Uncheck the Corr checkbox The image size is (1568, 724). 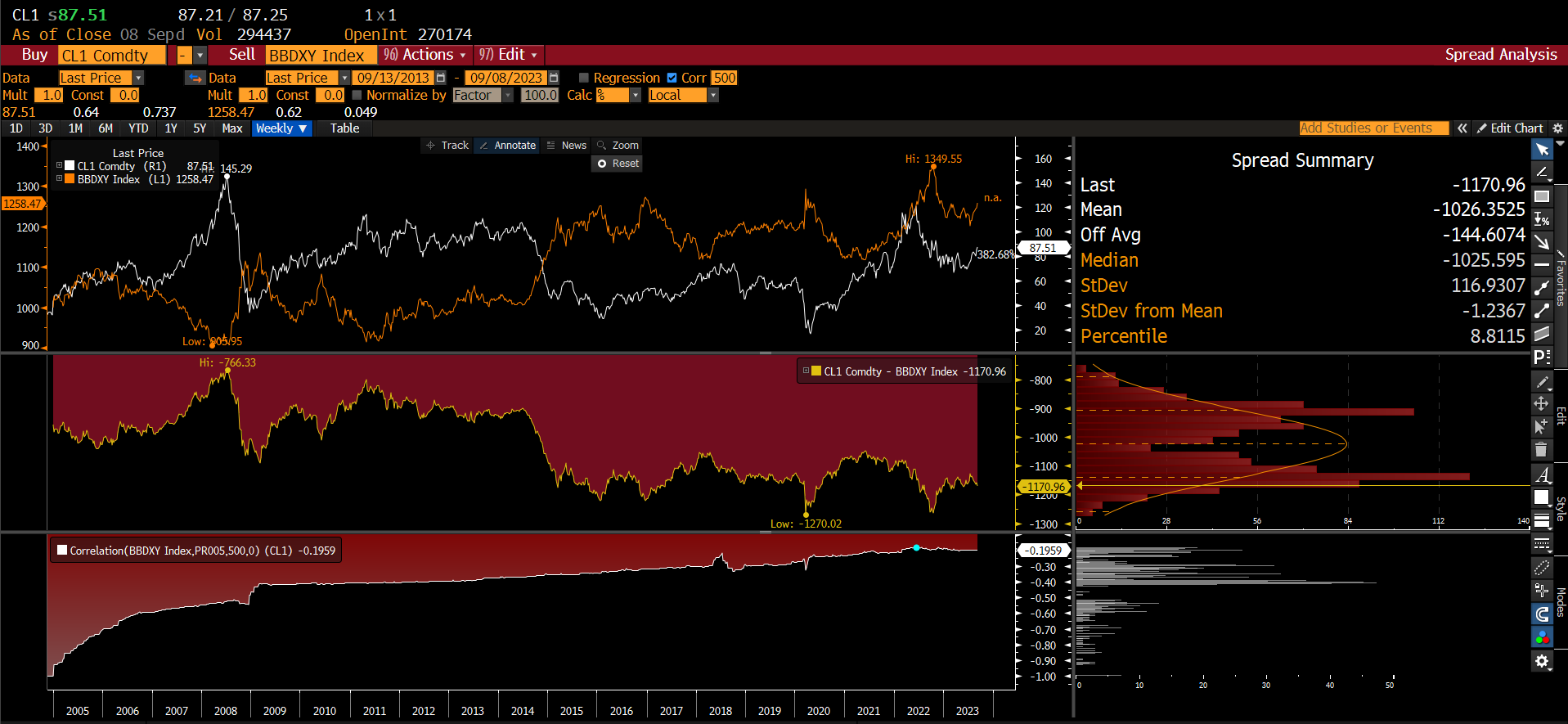[x=672, y=78]
